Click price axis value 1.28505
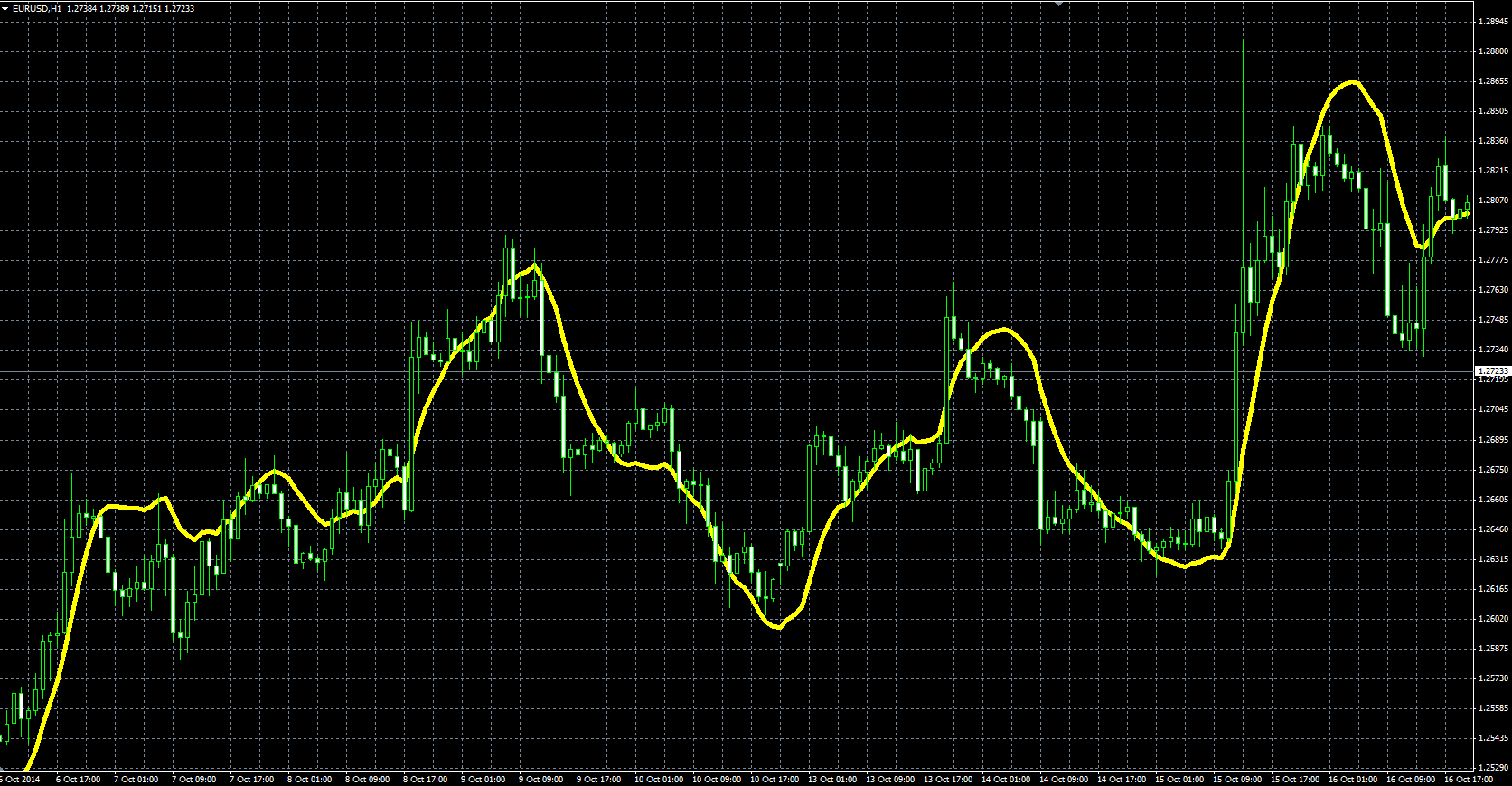 pyautogui.click(x=1493, y=111)
